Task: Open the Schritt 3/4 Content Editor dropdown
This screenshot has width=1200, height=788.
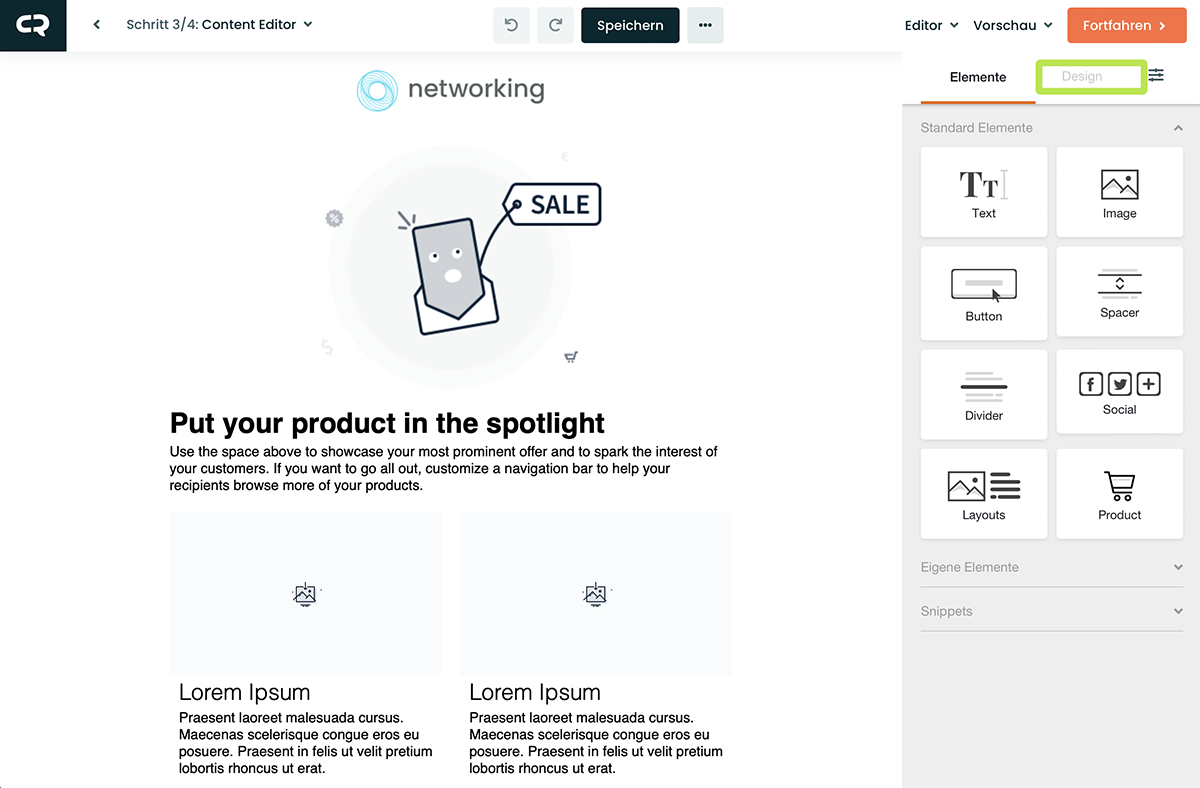Action: pos(219,25)
